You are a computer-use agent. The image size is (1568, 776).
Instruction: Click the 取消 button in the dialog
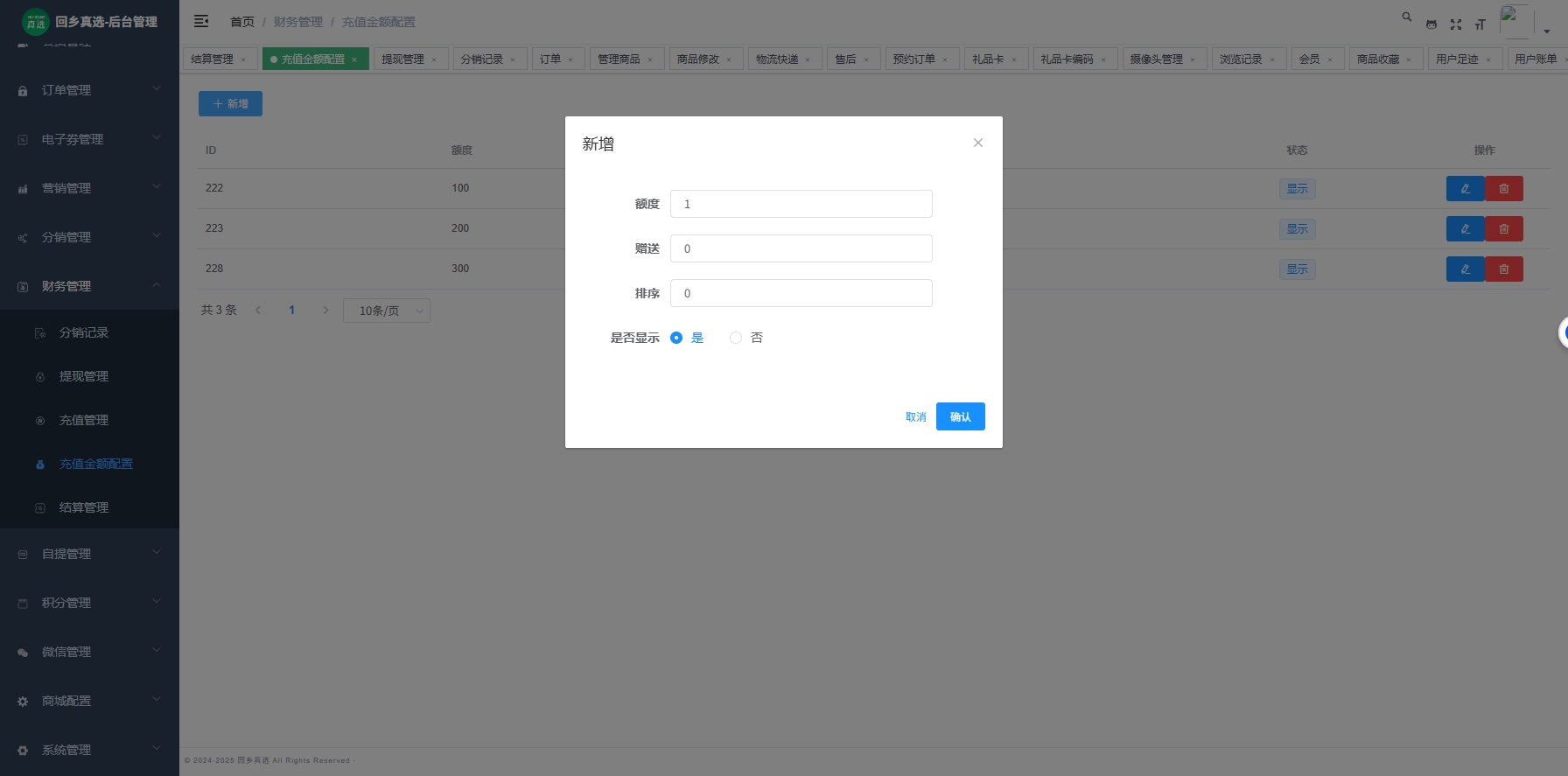915,417
